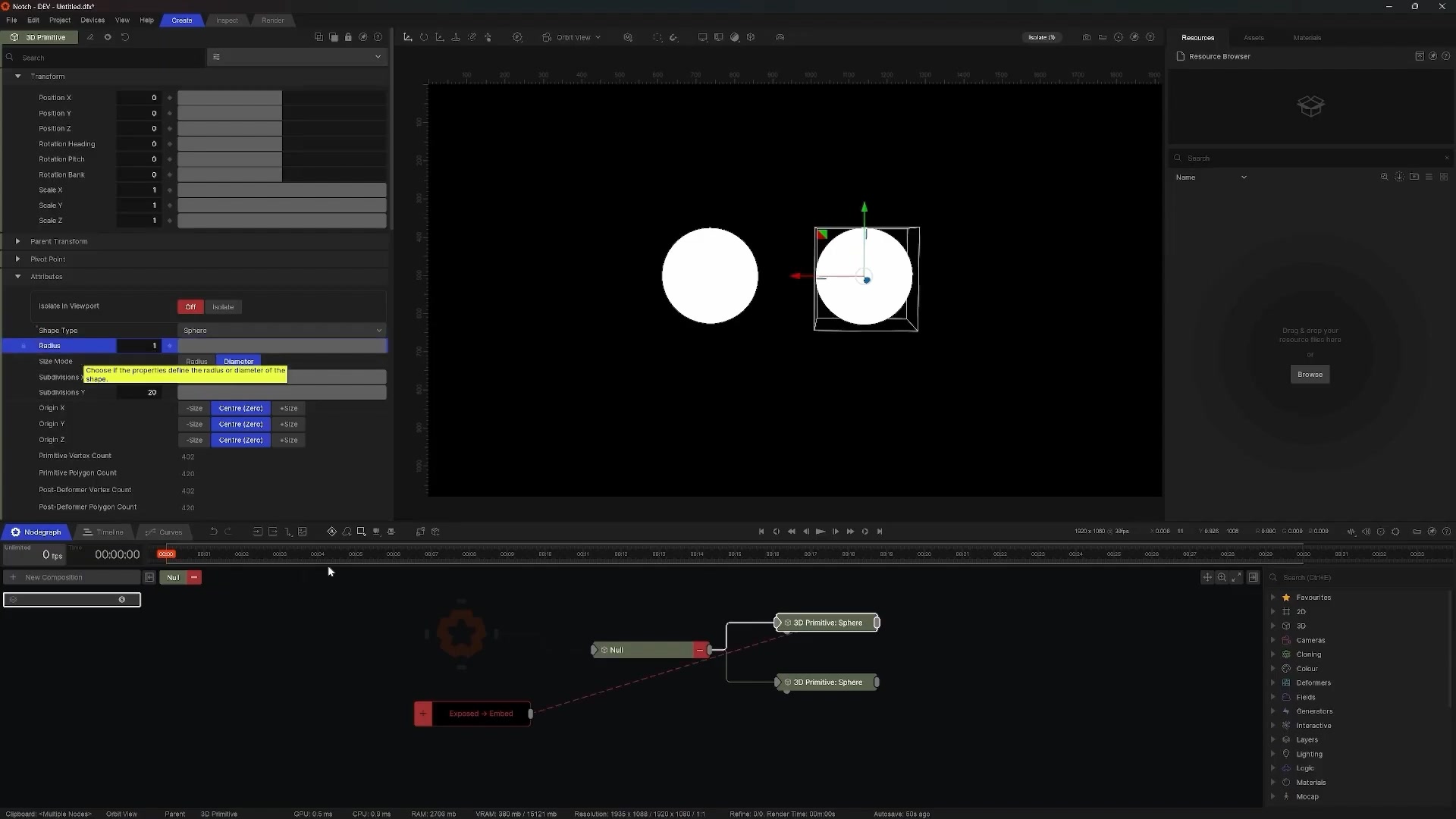Click the Position X slider bar
1456x819 pixels.
coord(282,98)
